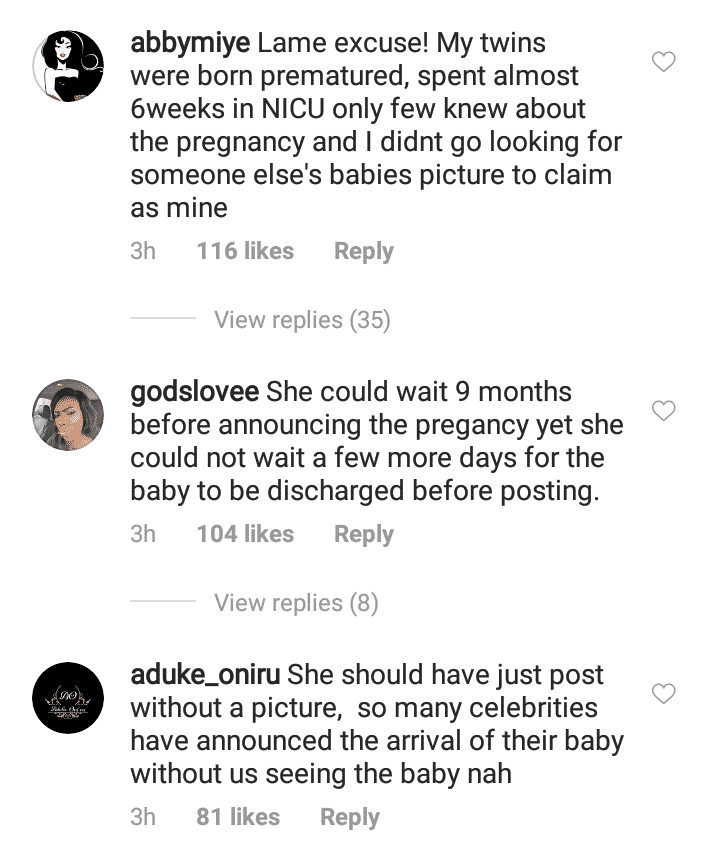Tap the 3h timestamp under aduke_oniru's comment
720x849 pixels.
click(x=143, y=817)
